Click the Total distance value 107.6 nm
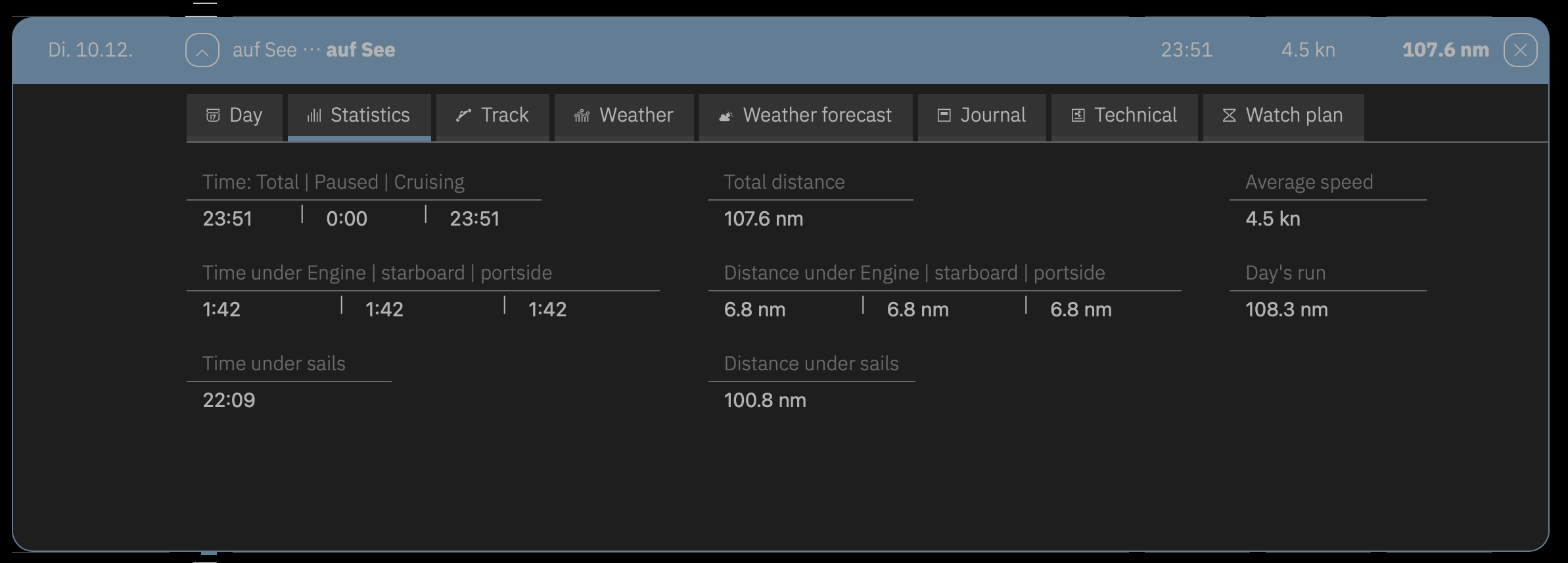The height and width of the screenshot is (563, 1568). [x=764, y=219]
